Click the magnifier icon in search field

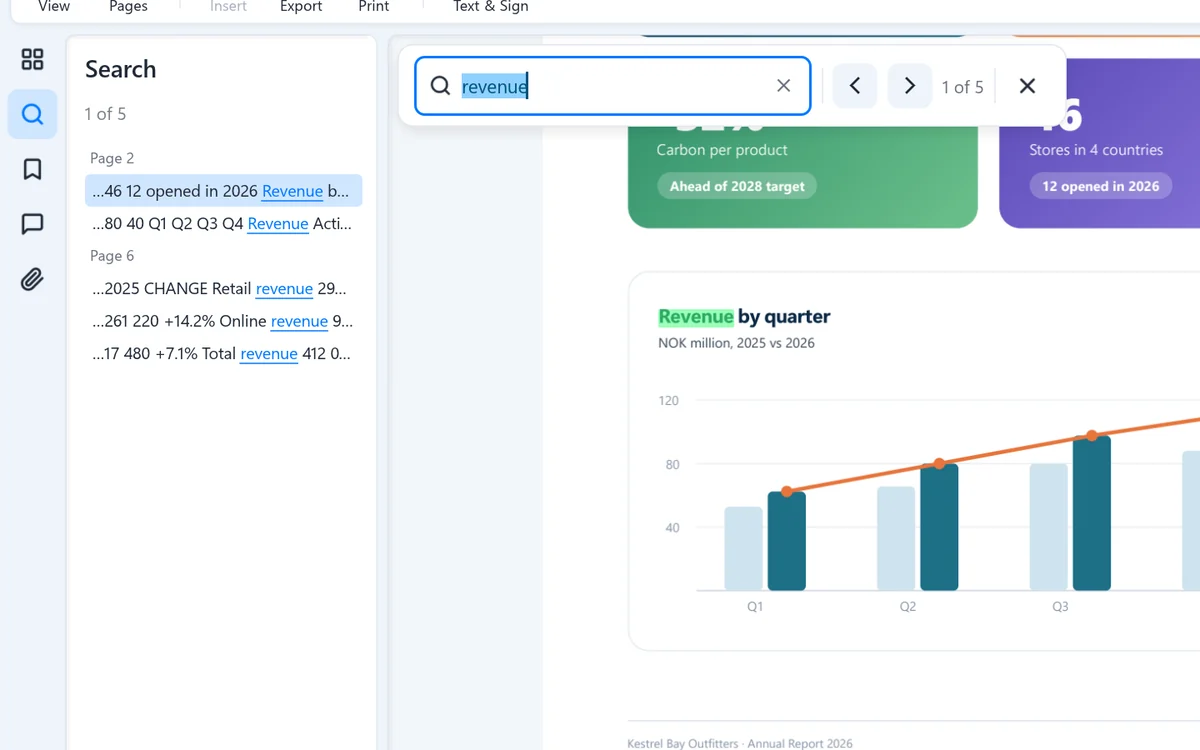coord(440,86)
